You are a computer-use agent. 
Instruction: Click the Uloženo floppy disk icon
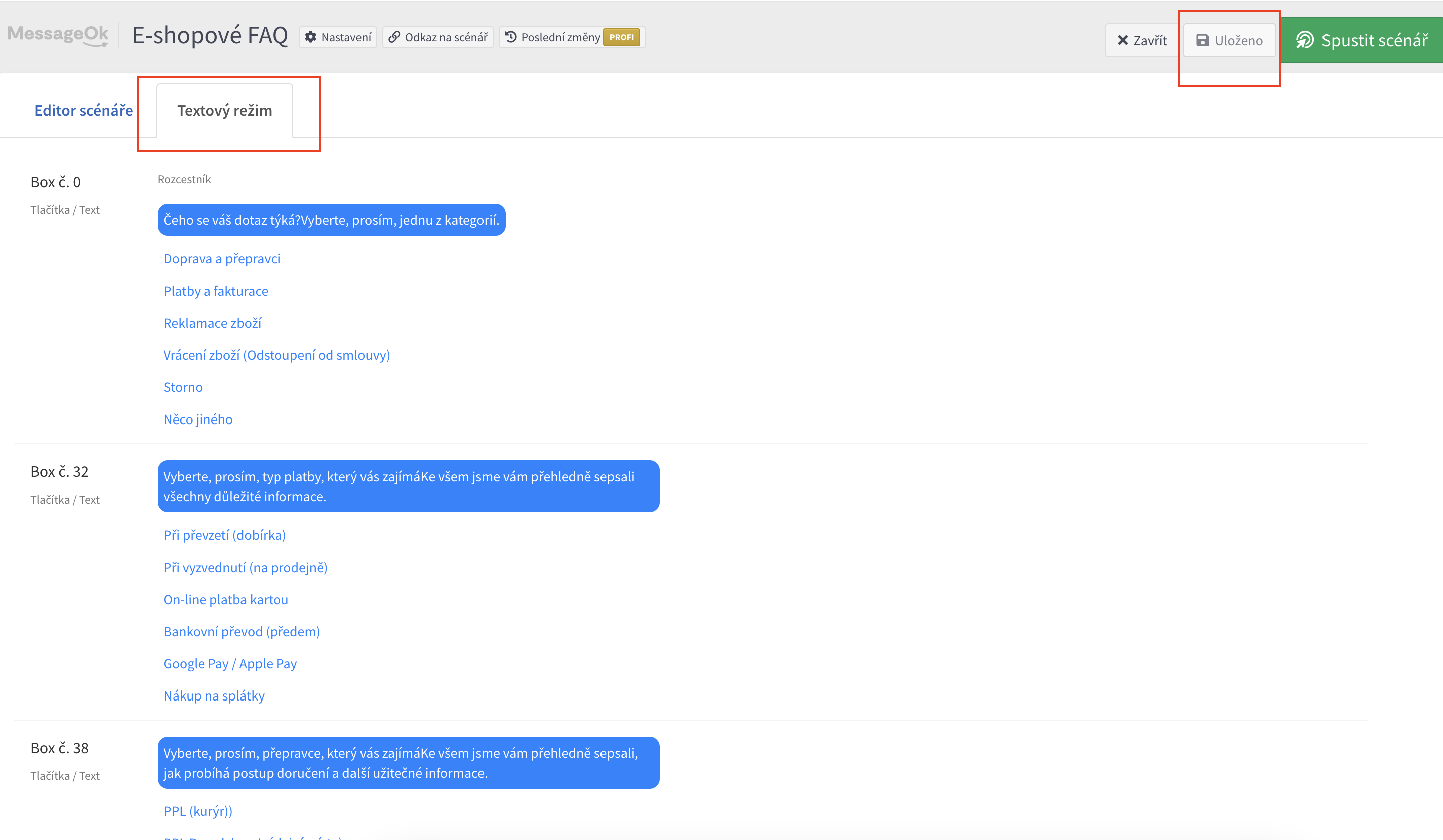pyautogui.click(x=1202, y=40)
